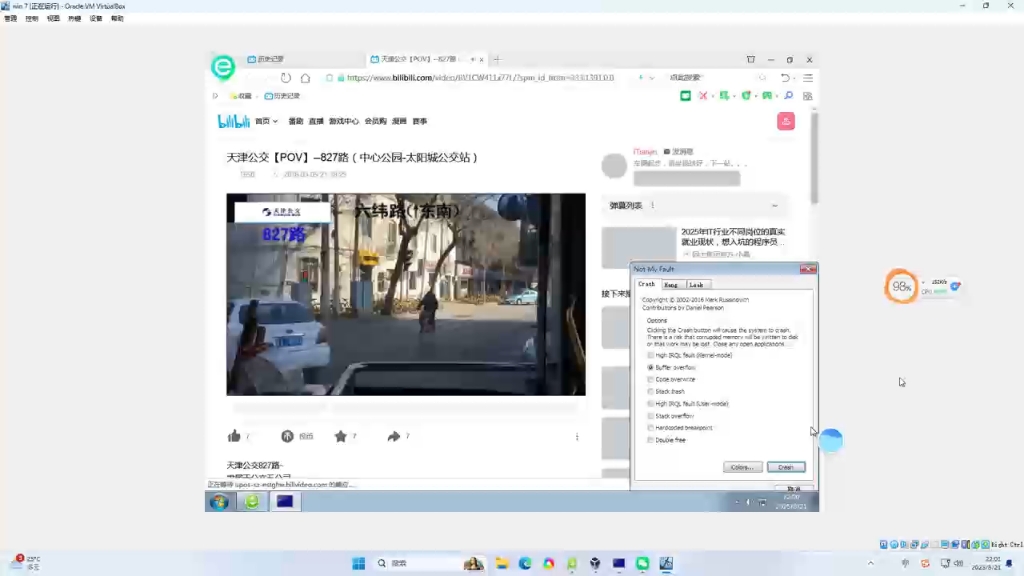Open new browser tab with plus icon
1024x576 pixels.
point(498,59)
